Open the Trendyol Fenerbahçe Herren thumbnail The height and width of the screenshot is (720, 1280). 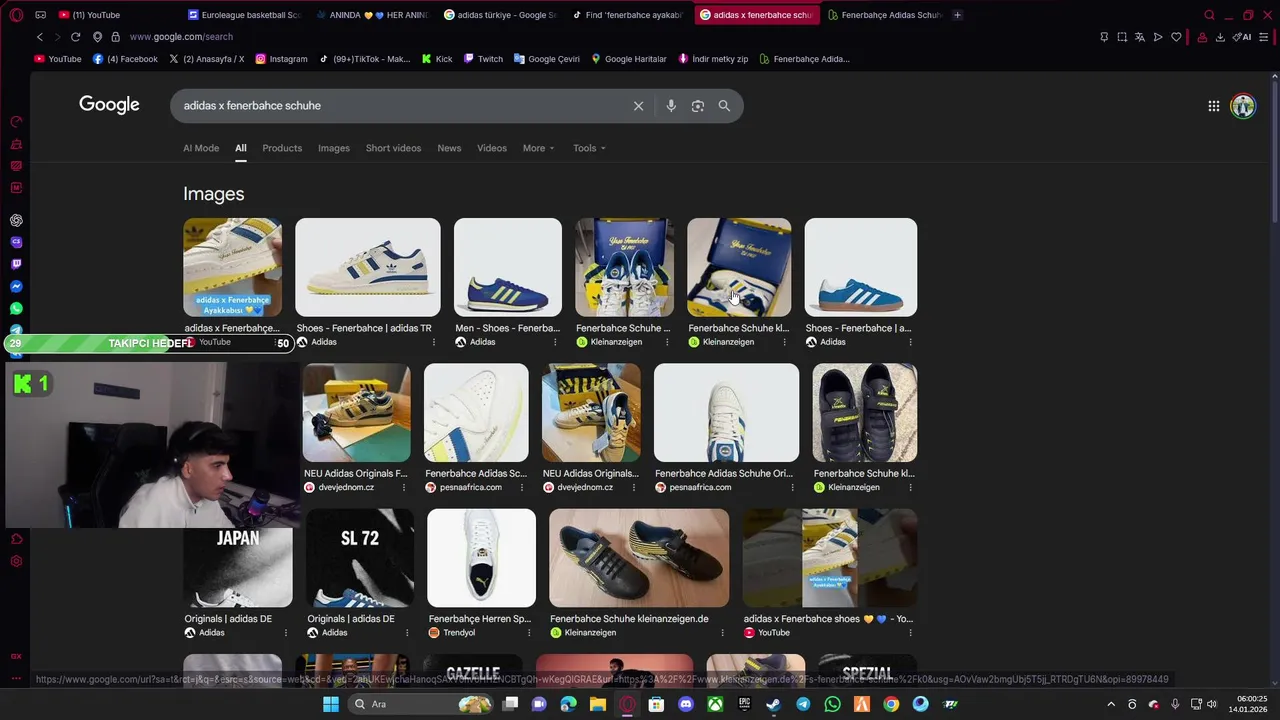click(481, 558)
